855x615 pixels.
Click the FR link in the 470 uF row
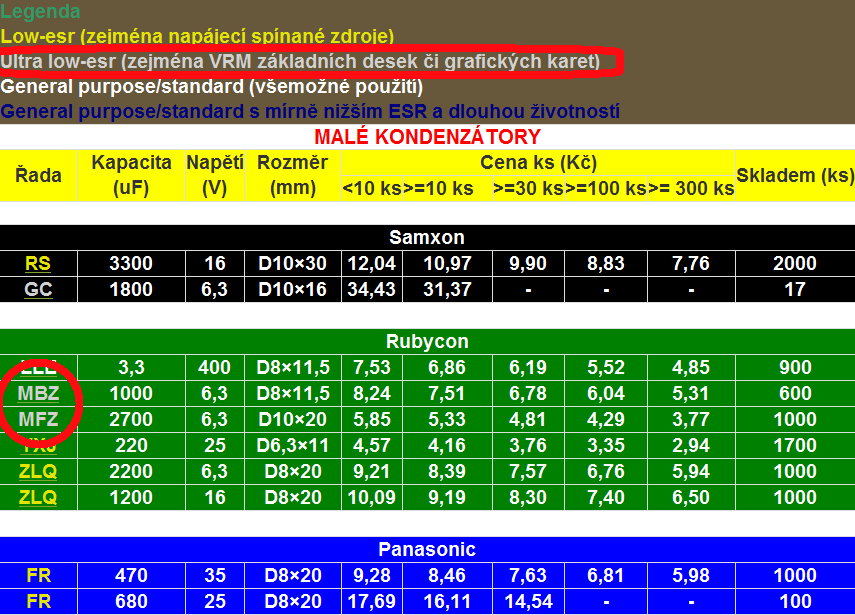[x=38, y=575]
